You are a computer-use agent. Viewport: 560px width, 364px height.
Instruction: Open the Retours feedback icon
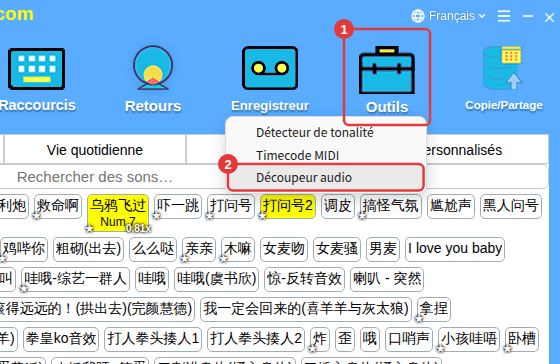153,68
